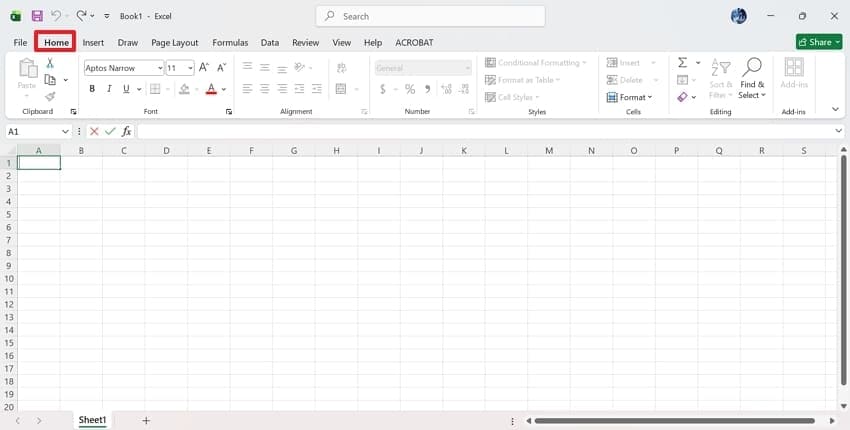Expand the formula bar
Screen dimensions: 850x430
coord(839,131)
